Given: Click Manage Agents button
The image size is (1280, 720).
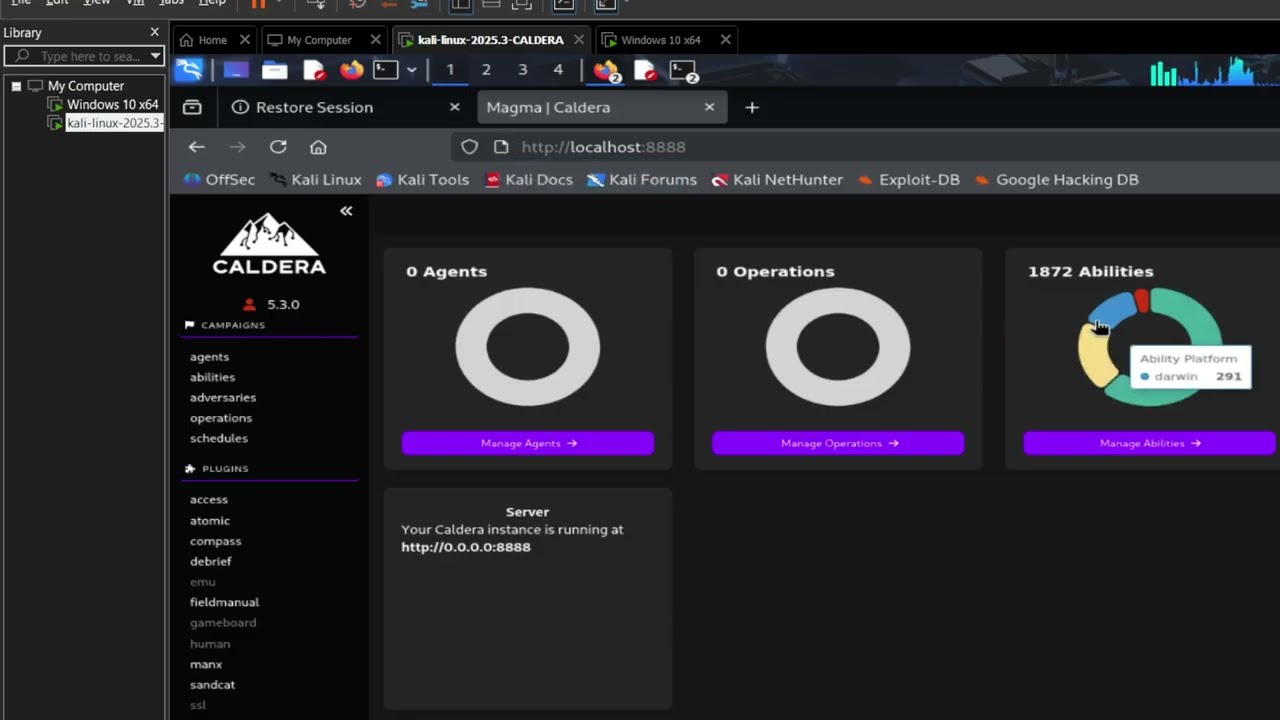Looking at the screenshot, I should [528, 443].
